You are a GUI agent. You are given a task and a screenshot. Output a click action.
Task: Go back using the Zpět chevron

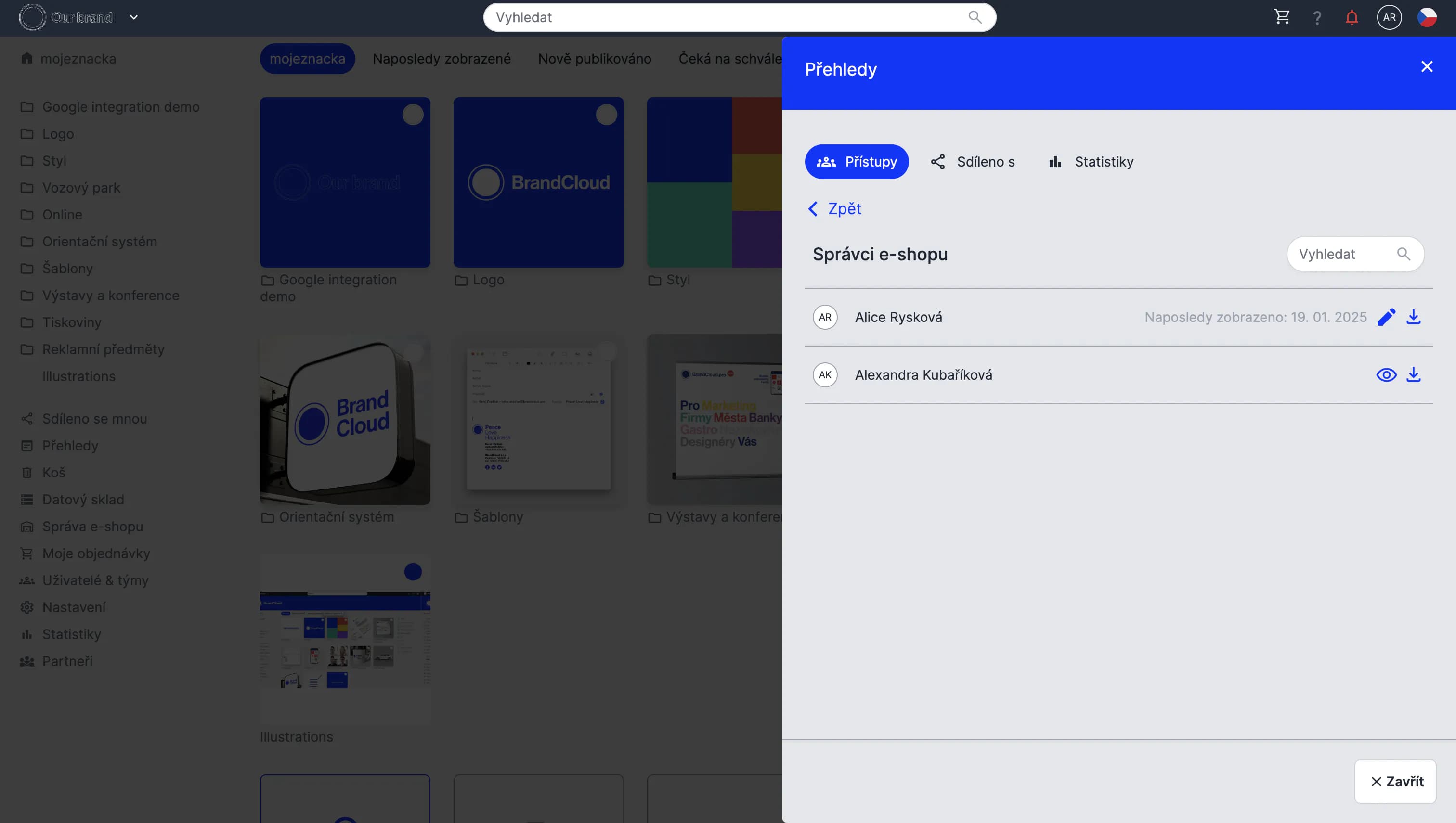pos(813,209)
